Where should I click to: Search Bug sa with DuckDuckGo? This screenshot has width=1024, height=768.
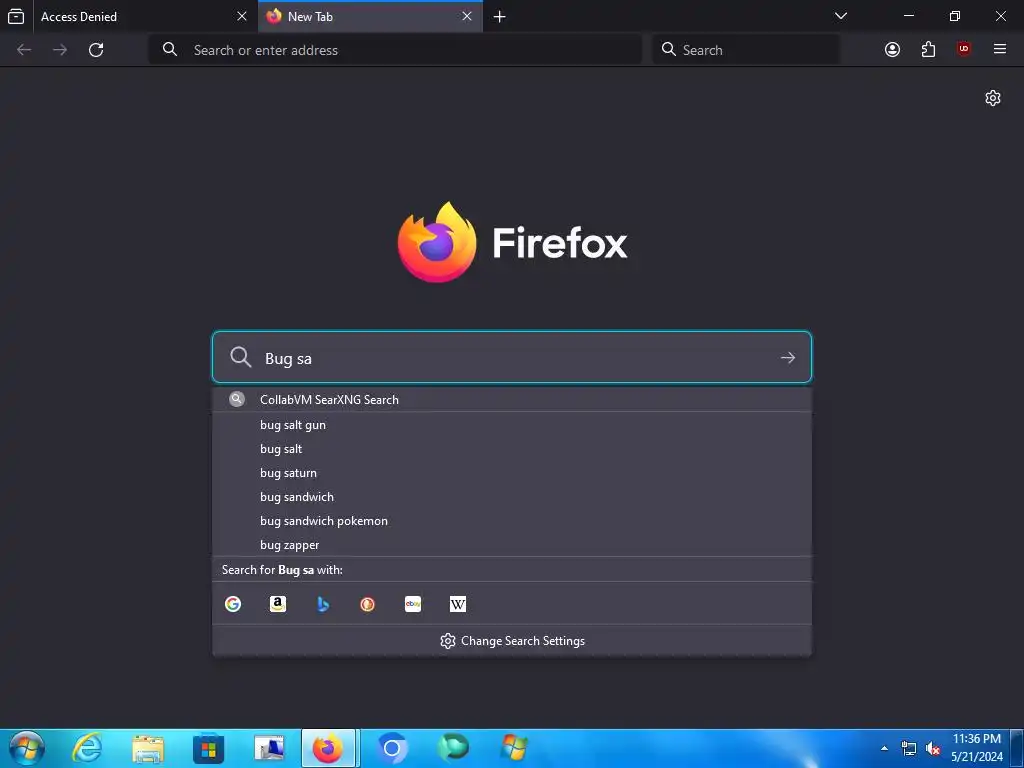pyautogui.click(x=368, y=604)
